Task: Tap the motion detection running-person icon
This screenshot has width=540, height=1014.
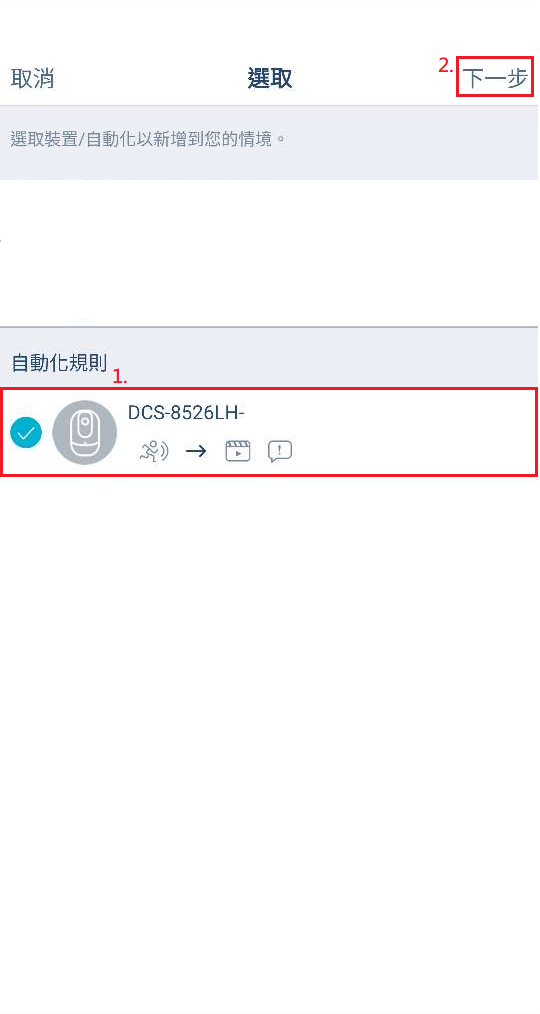Action: (x=154, y=451)
